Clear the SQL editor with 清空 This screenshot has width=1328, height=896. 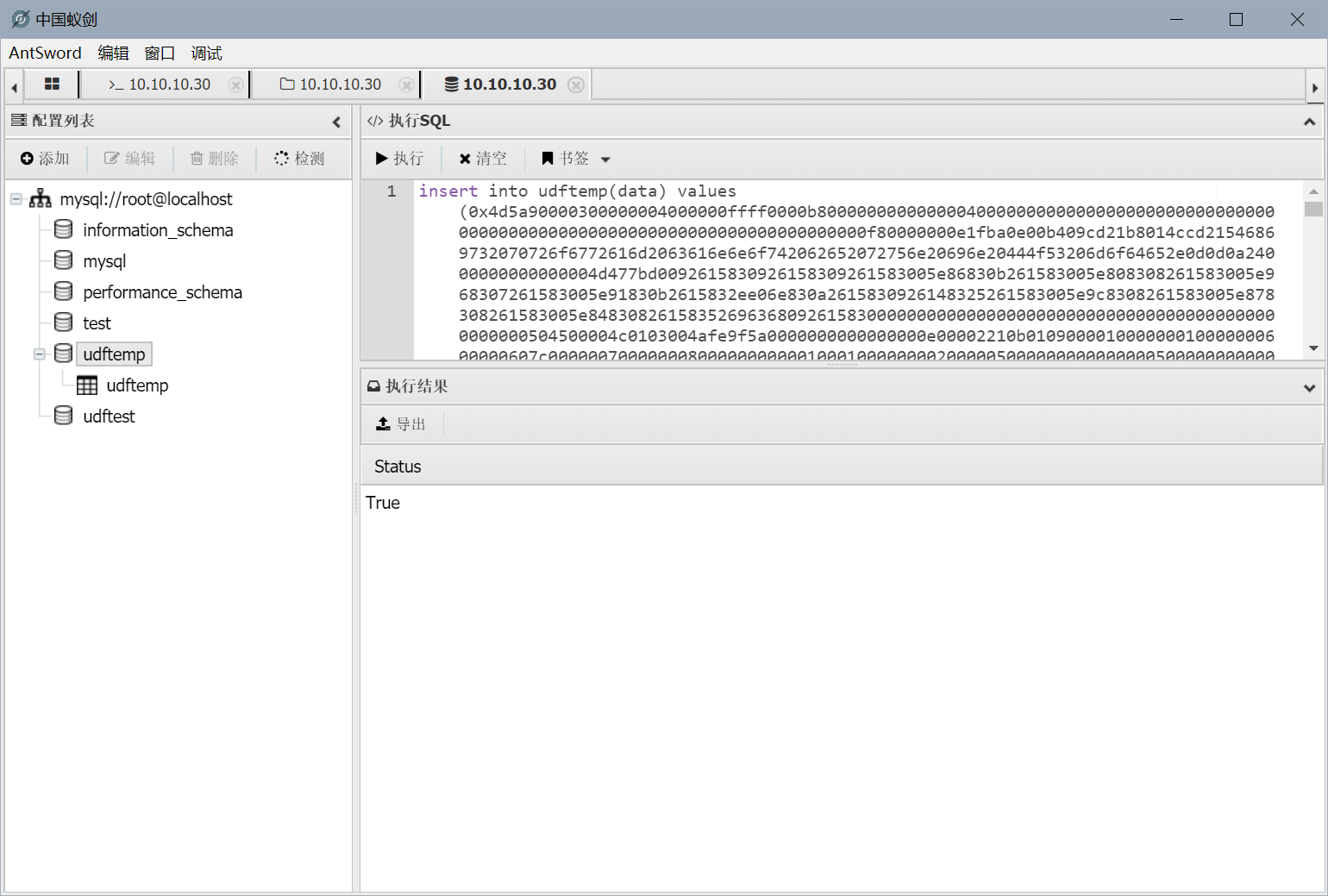(483, 159)
